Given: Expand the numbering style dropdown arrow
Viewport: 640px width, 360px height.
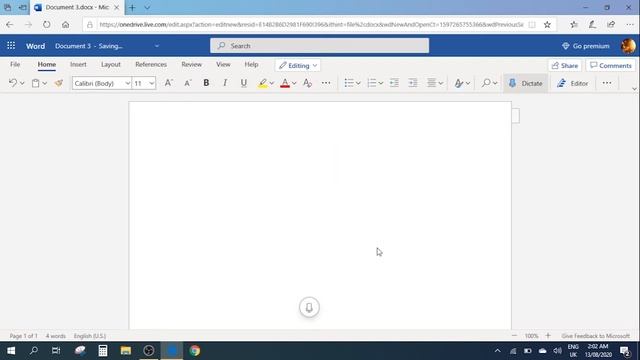Looking at the screenshot, I should (380, 83).
